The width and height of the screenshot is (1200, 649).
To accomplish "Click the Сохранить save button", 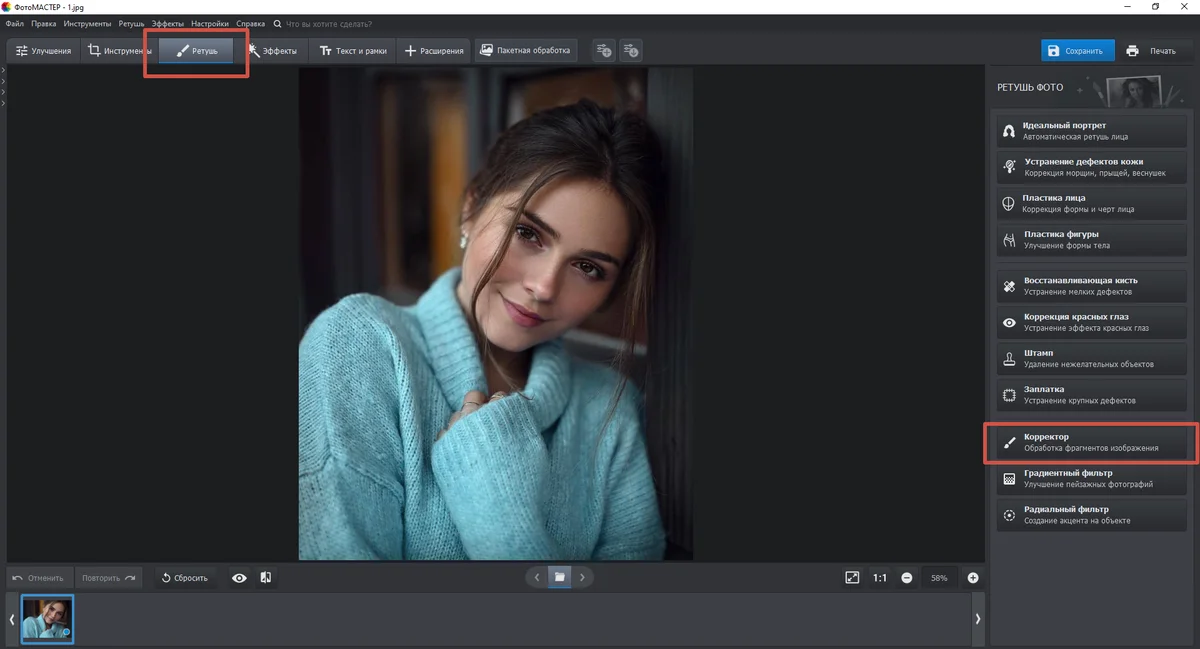I will click(x=1076, y=50).
